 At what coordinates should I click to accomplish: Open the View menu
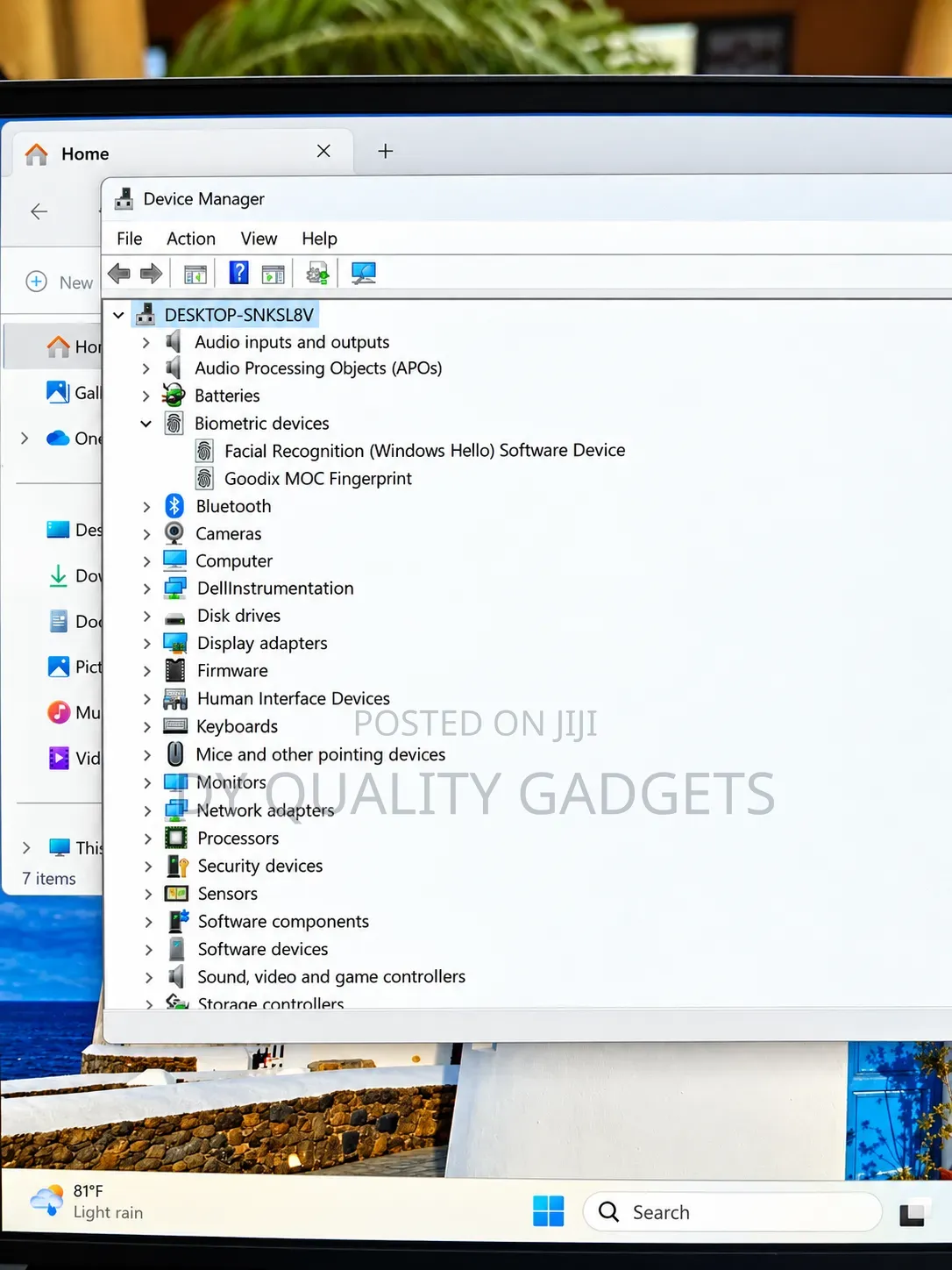259,239
